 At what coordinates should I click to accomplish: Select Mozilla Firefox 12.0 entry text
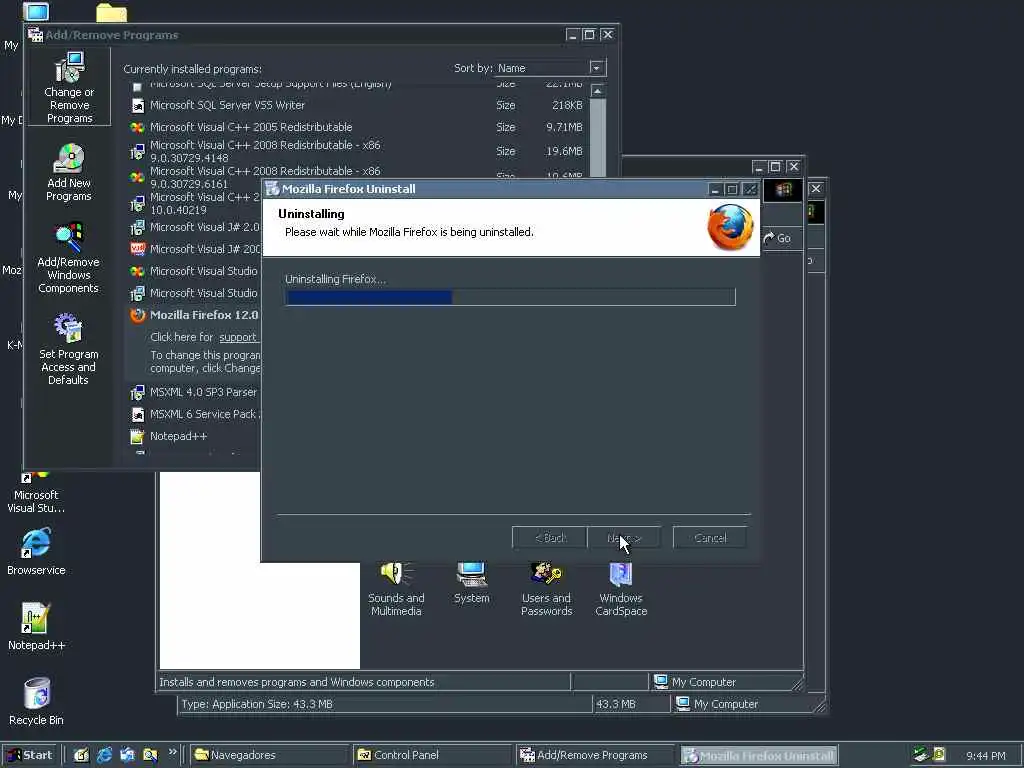[204, 315]
